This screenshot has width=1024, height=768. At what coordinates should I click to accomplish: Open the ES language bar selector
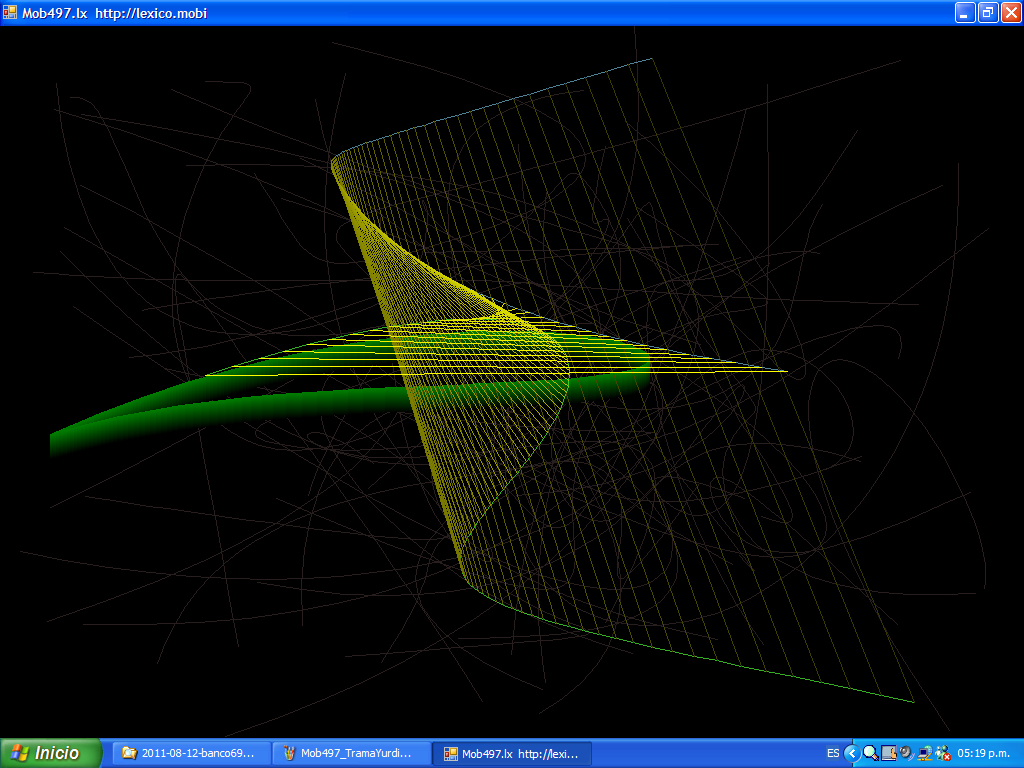[x=833, y=753]
